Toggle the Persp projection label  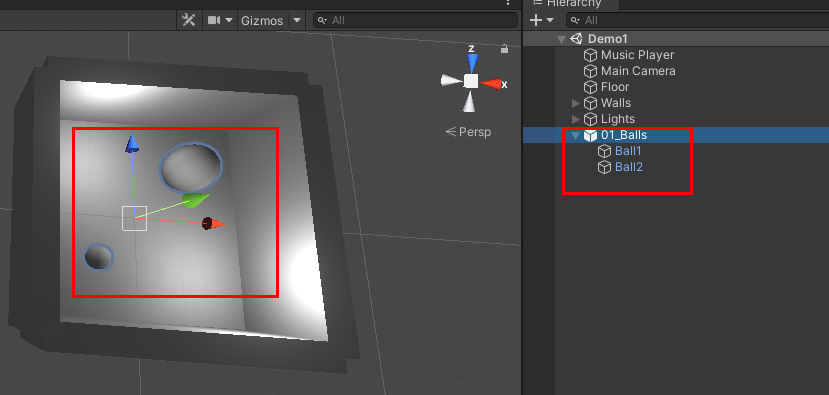[468, 132]
